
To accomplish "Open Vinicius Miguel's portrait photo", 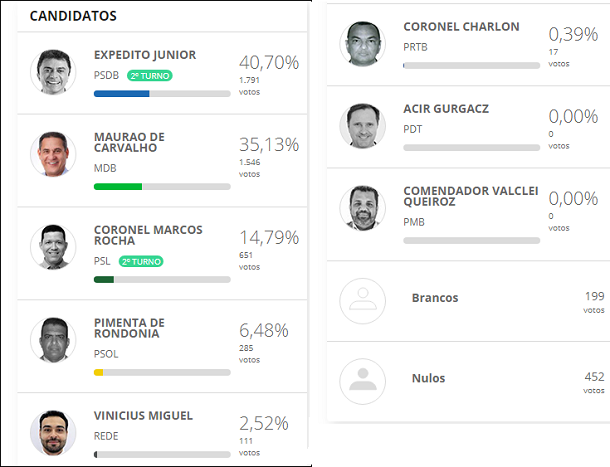I will coord(53,433).
